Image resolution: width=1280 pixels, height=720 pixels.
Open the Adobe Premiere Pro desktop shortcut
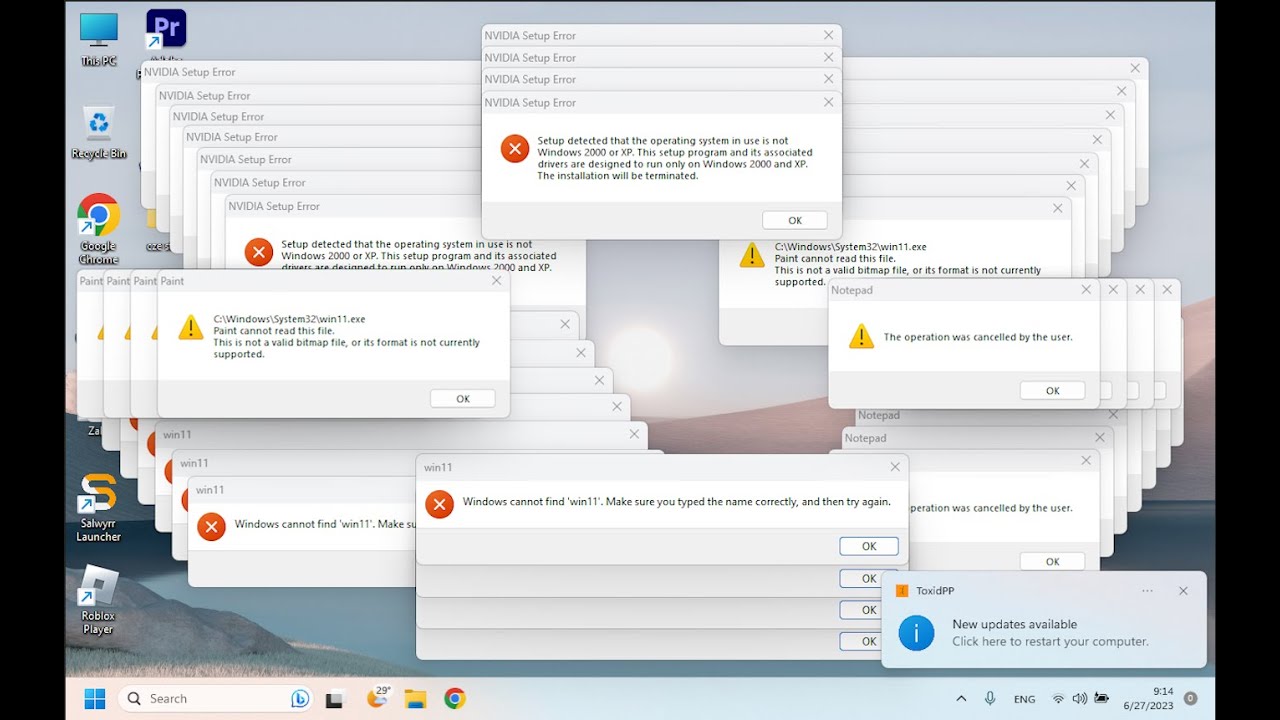tap(165, 30)
